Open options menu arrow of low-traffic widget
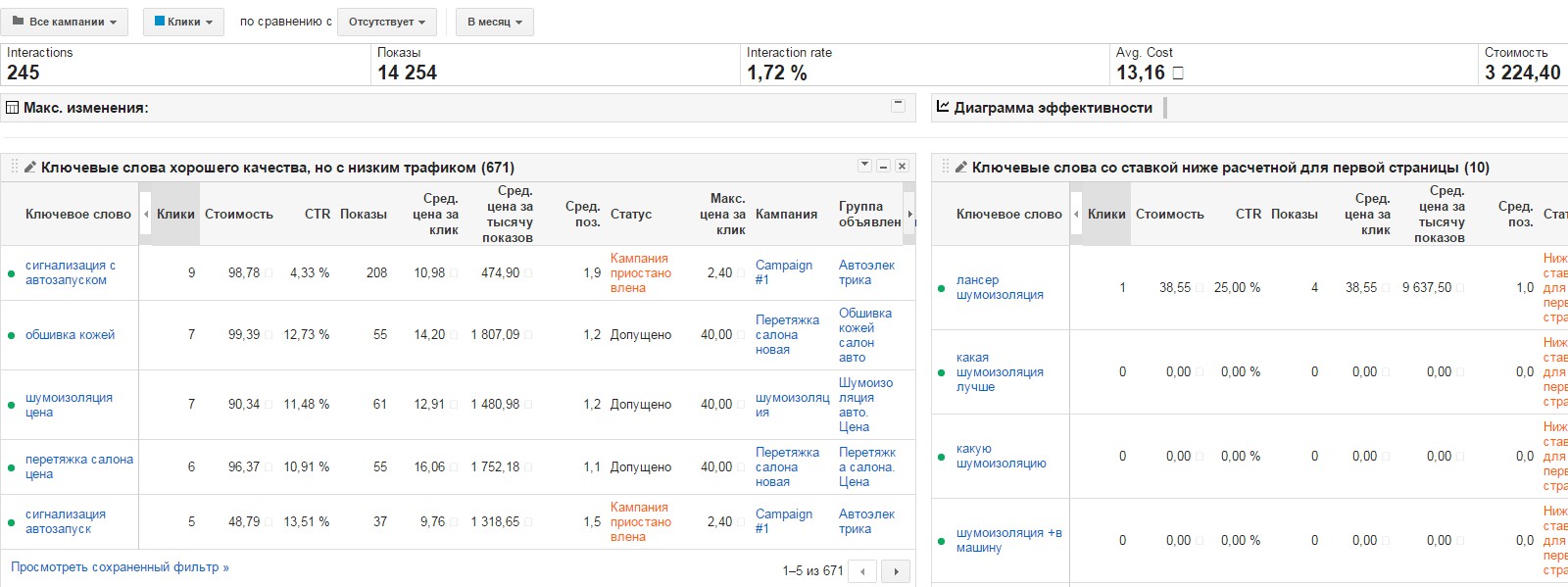 point(864,166)
